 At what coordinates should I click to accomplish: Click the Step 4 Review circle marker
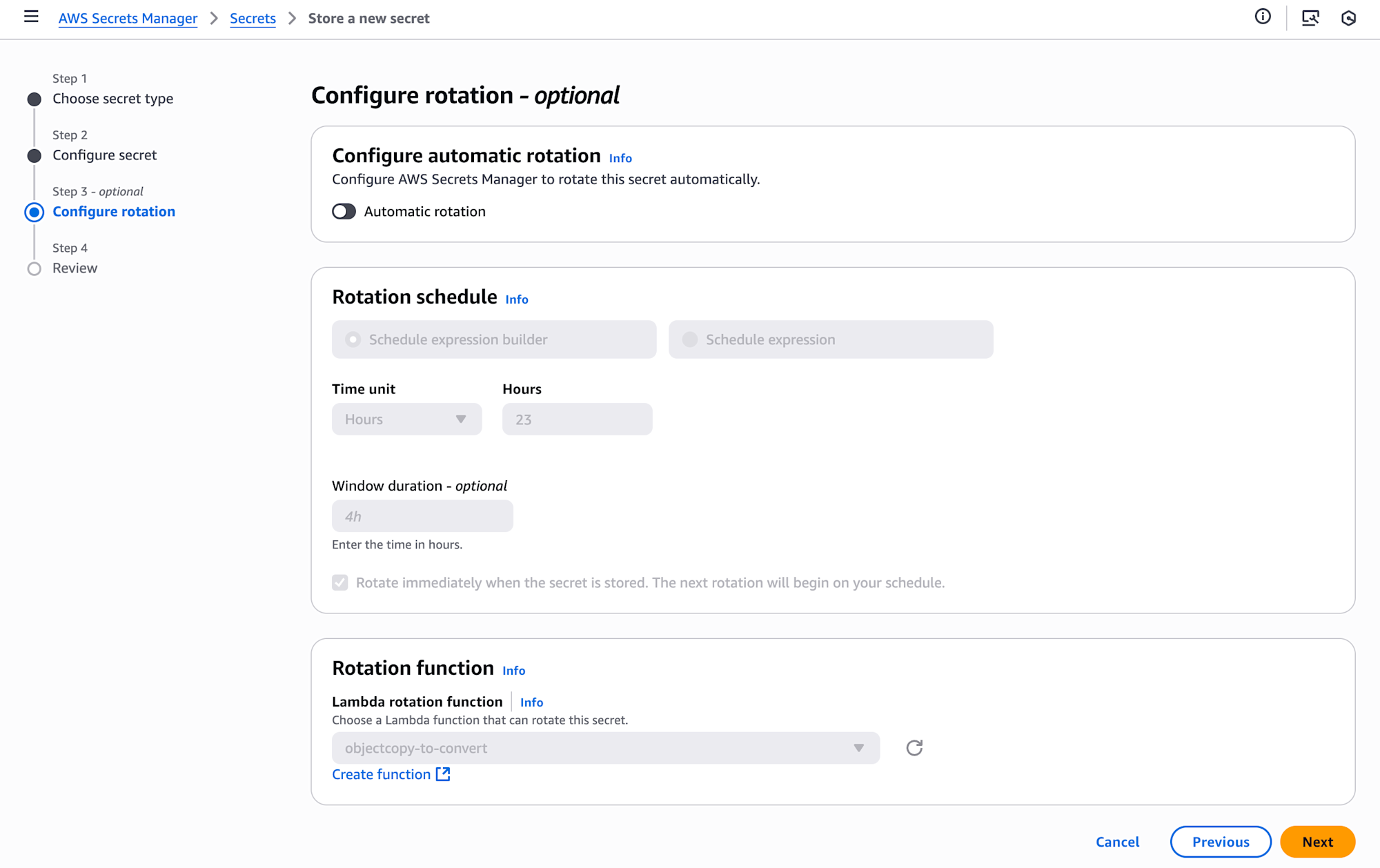(34, 268)
